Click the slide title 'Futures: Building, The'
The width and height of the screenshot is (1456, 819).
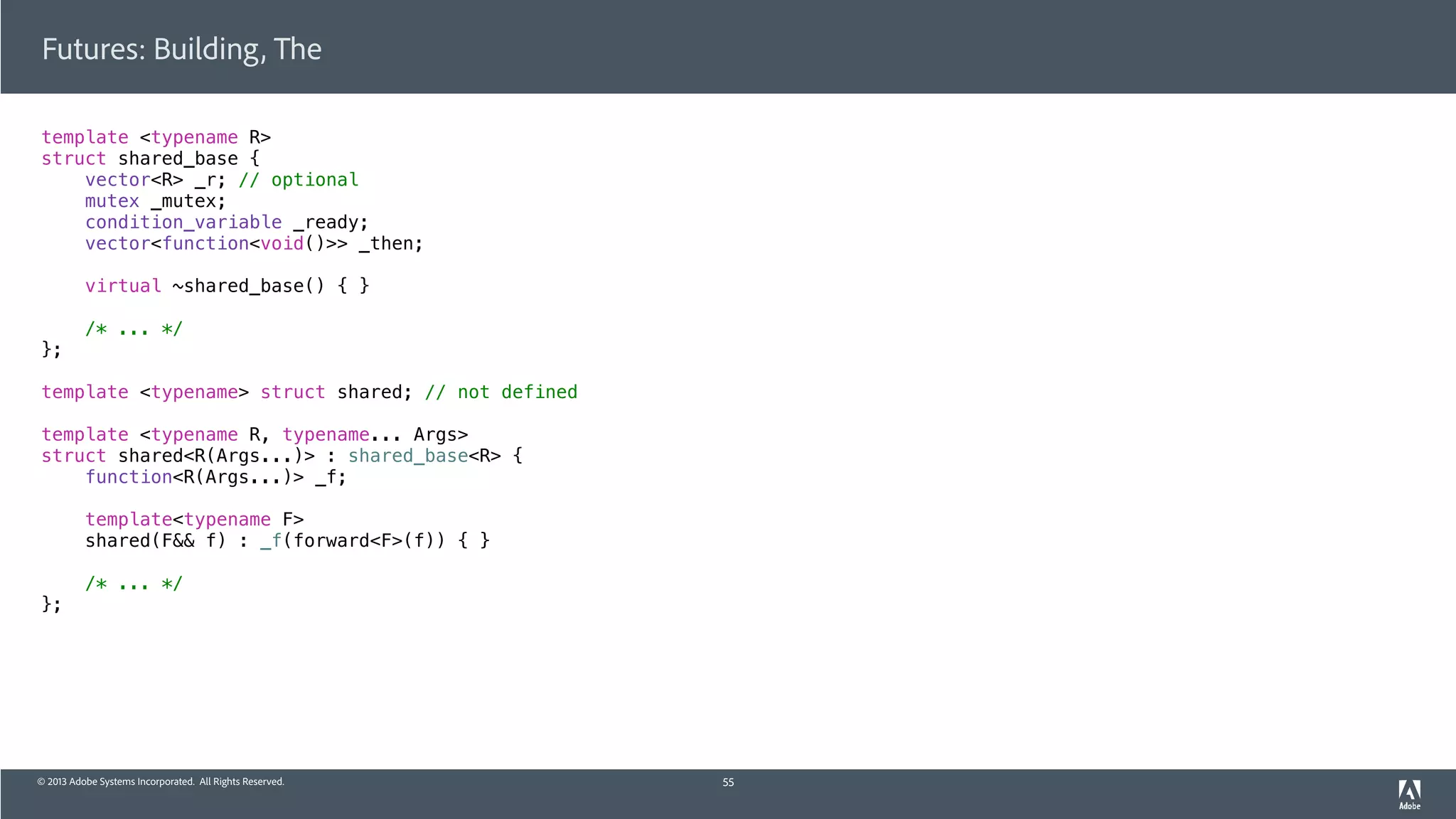point(181,49)
